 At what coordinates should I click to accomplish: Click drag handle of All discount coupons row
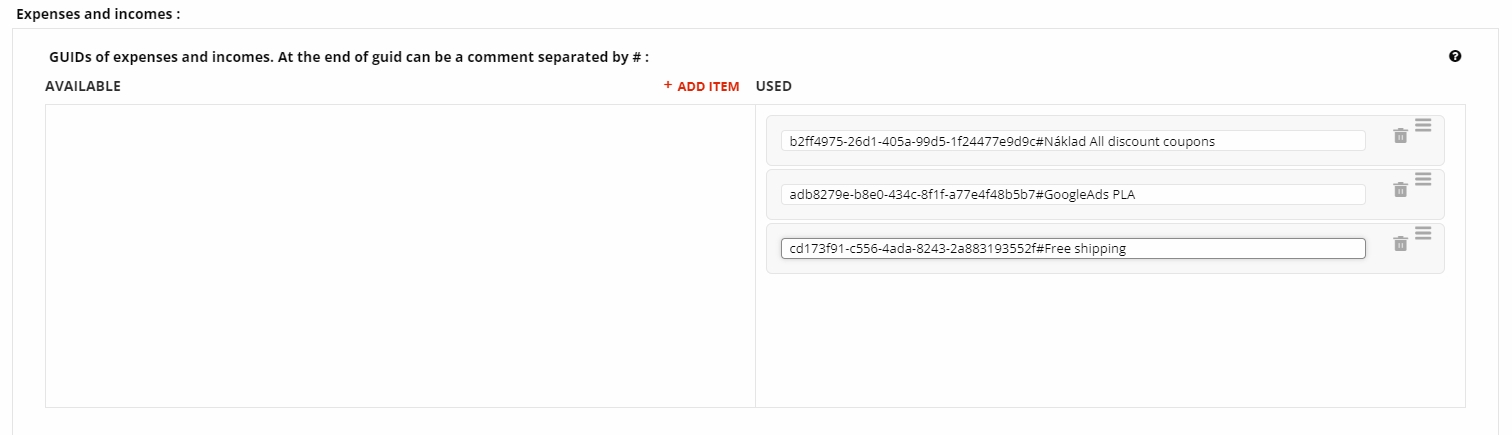tap(1423, 125)
